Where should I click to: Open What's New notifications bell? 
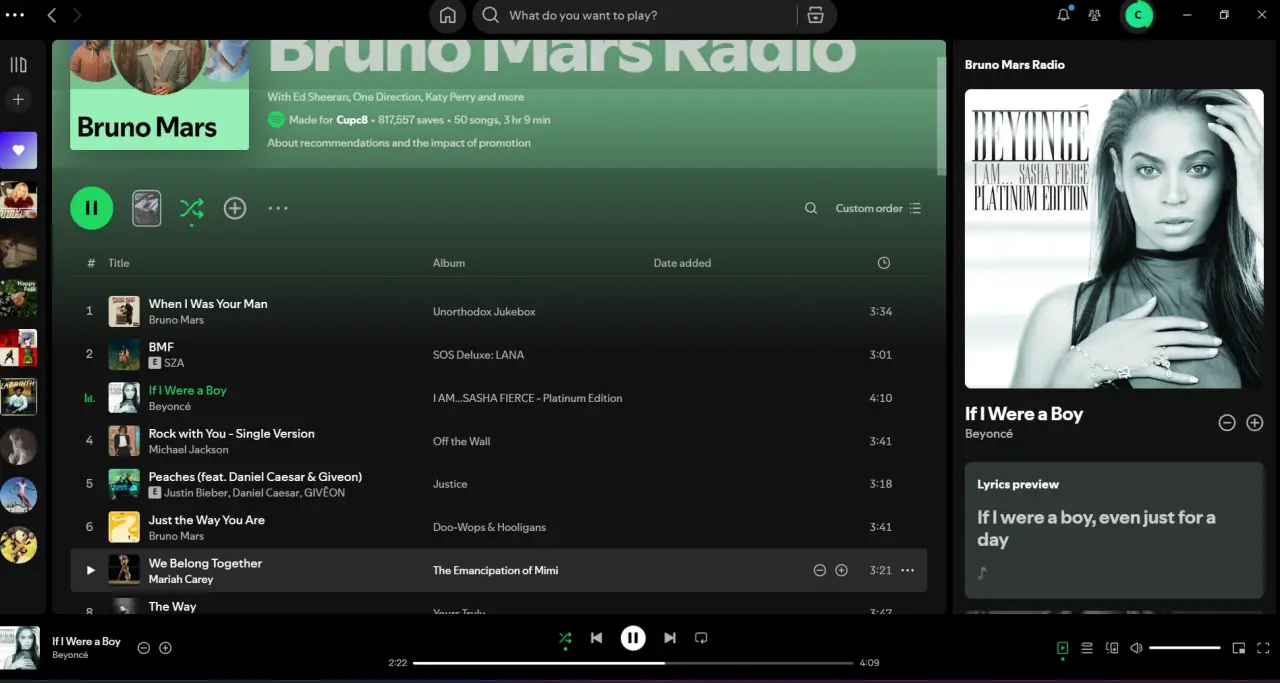click(1063, 15)
